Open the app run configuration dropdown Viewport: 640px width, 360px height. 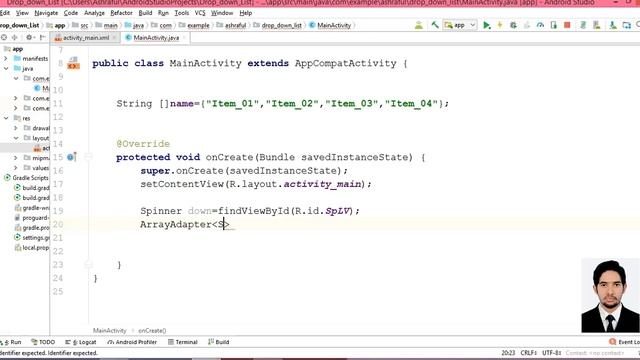pos(460,25)
